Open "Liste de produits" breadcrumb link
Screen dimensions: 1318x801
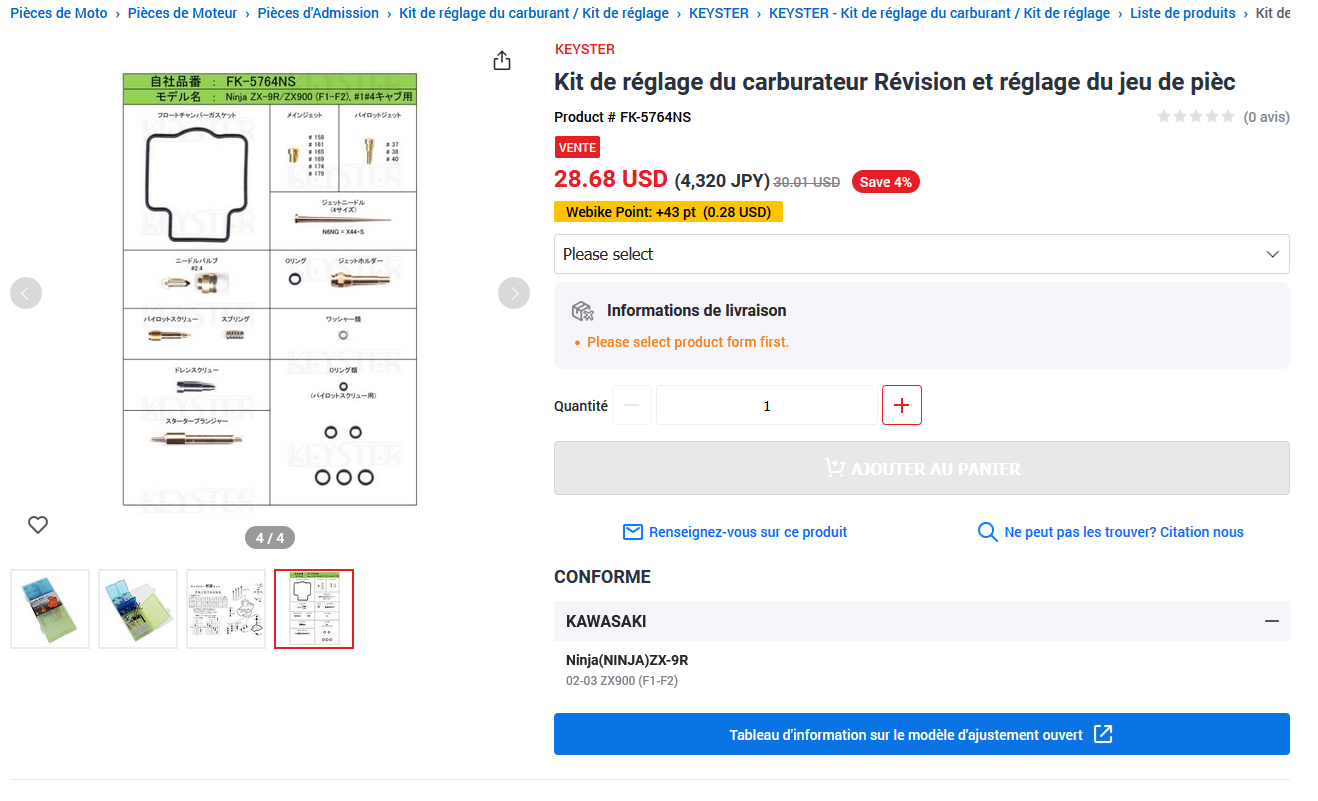coord(1182,13)
